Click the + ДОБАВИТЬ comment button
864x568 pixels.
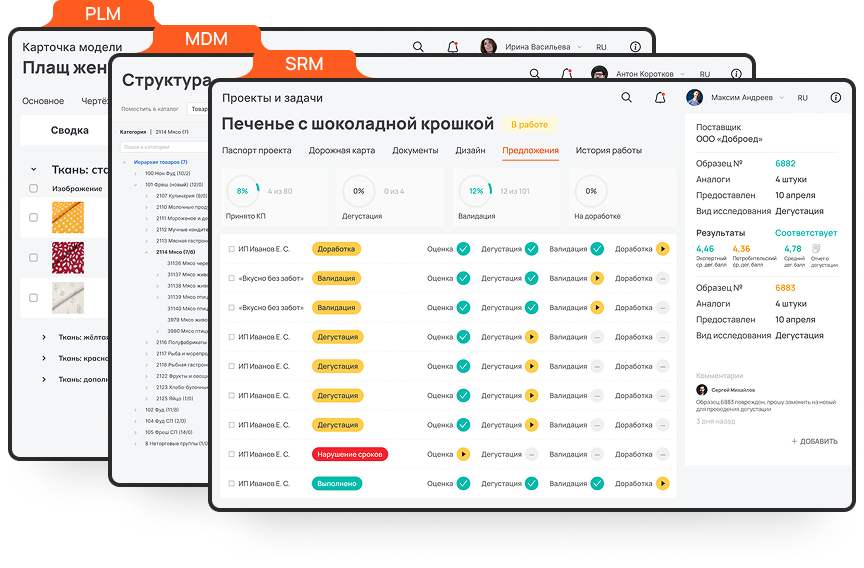tap(814, 441)
